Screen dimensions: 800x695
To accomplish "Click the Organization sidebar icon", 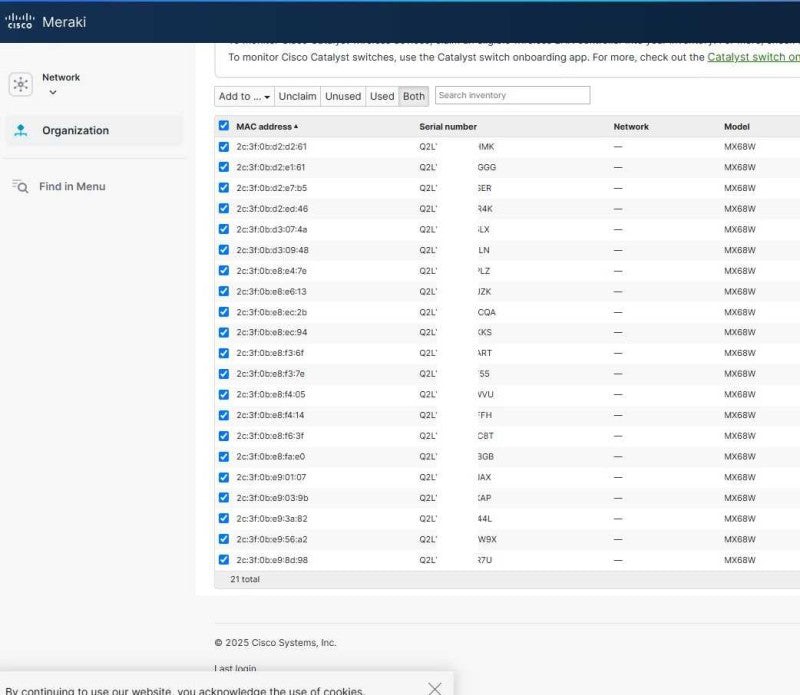I will click(x=20, y=131).
